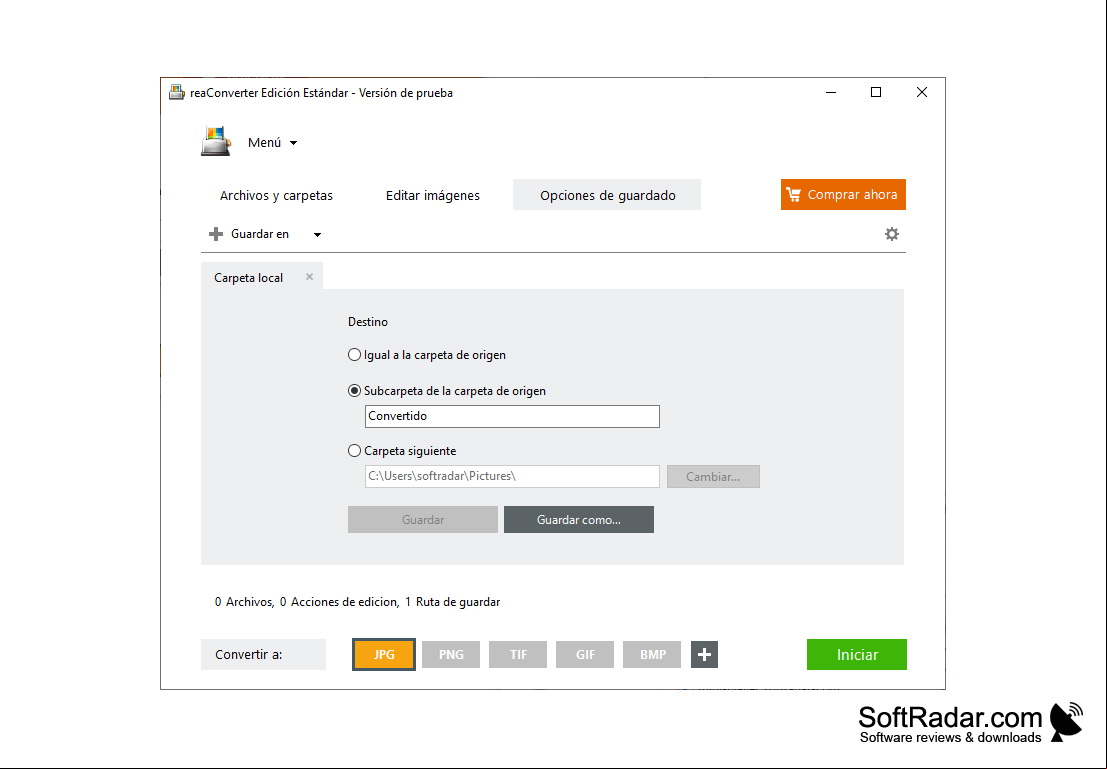This screenshot has width=1107, height=769.
Task: Click the Guardar como... button
Action: pos(579,520)
